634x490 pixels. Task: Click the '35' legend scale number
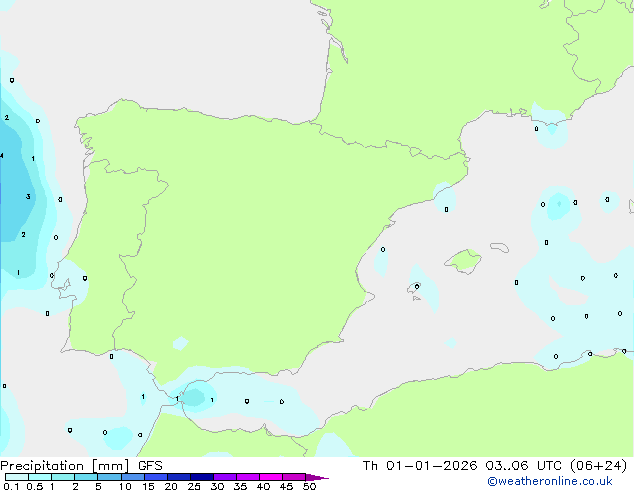(x=240, y=486)
